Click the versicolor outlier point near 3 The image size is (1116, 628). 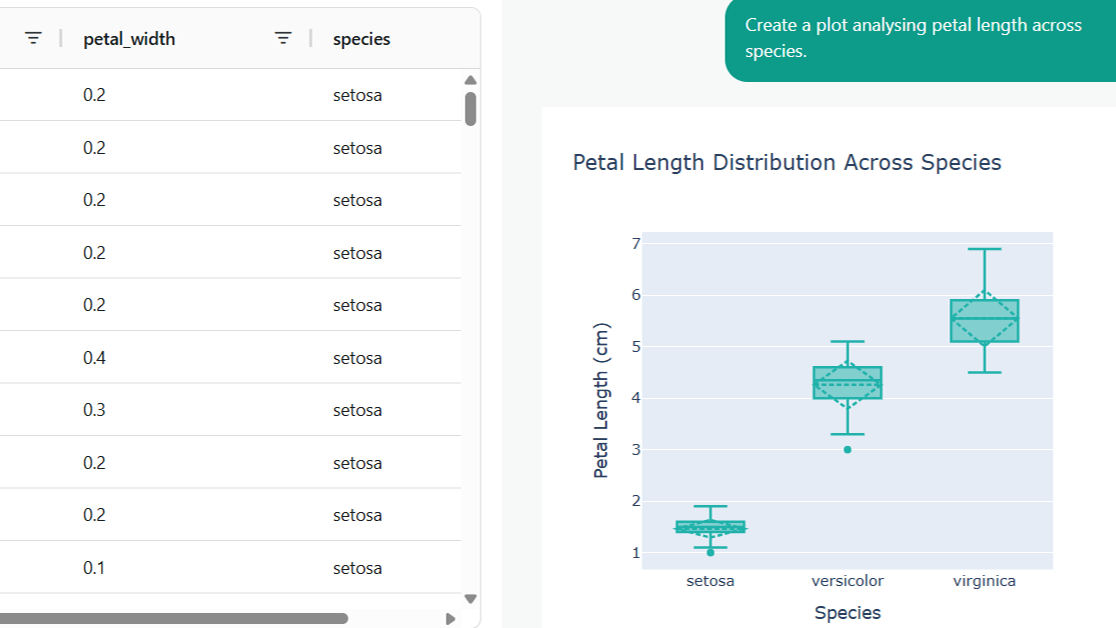tap(848, 449)
